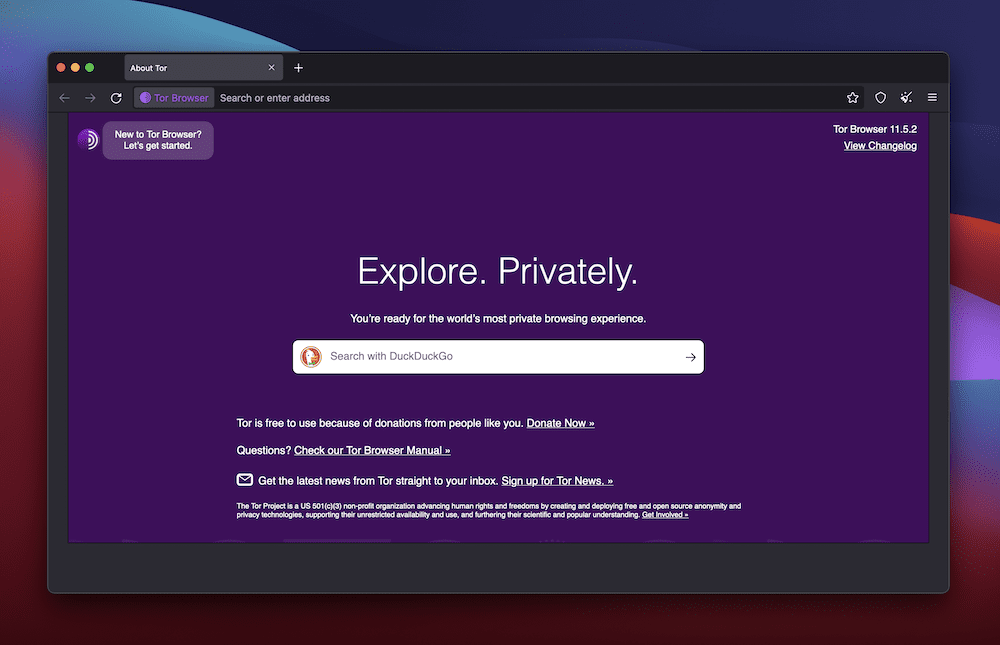The width and height of the screenshot is (1000, 645).
Task: Click Sign up for Tor News
Action: [557, 480]
